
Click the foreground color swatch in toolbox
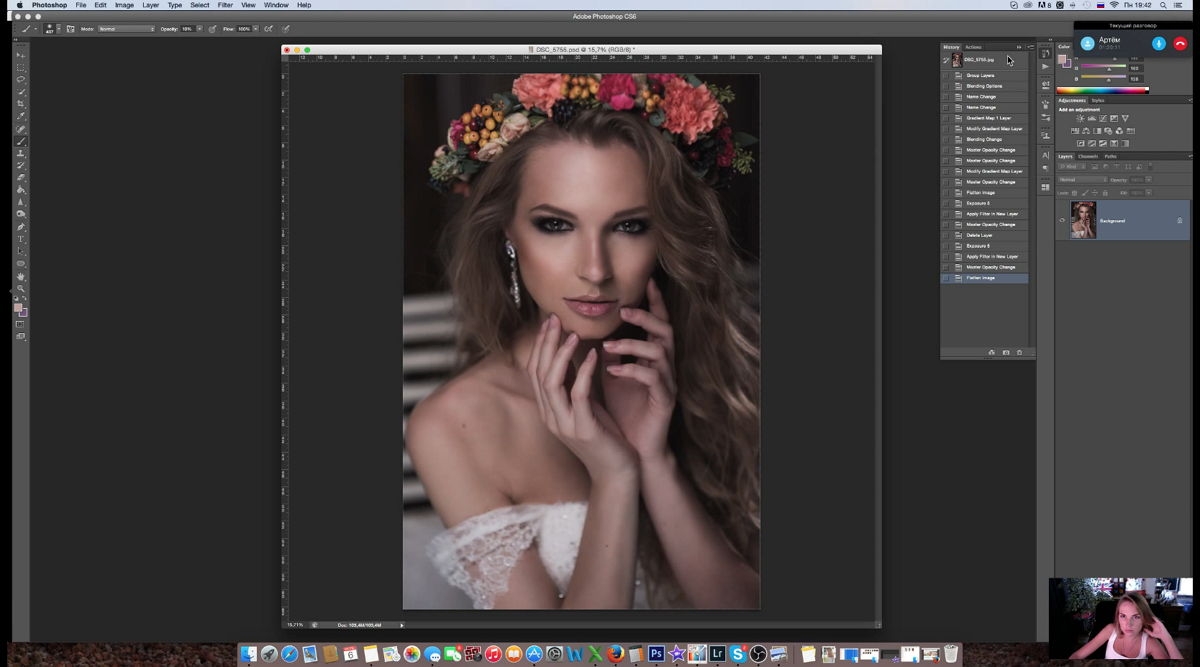[17, 307]
